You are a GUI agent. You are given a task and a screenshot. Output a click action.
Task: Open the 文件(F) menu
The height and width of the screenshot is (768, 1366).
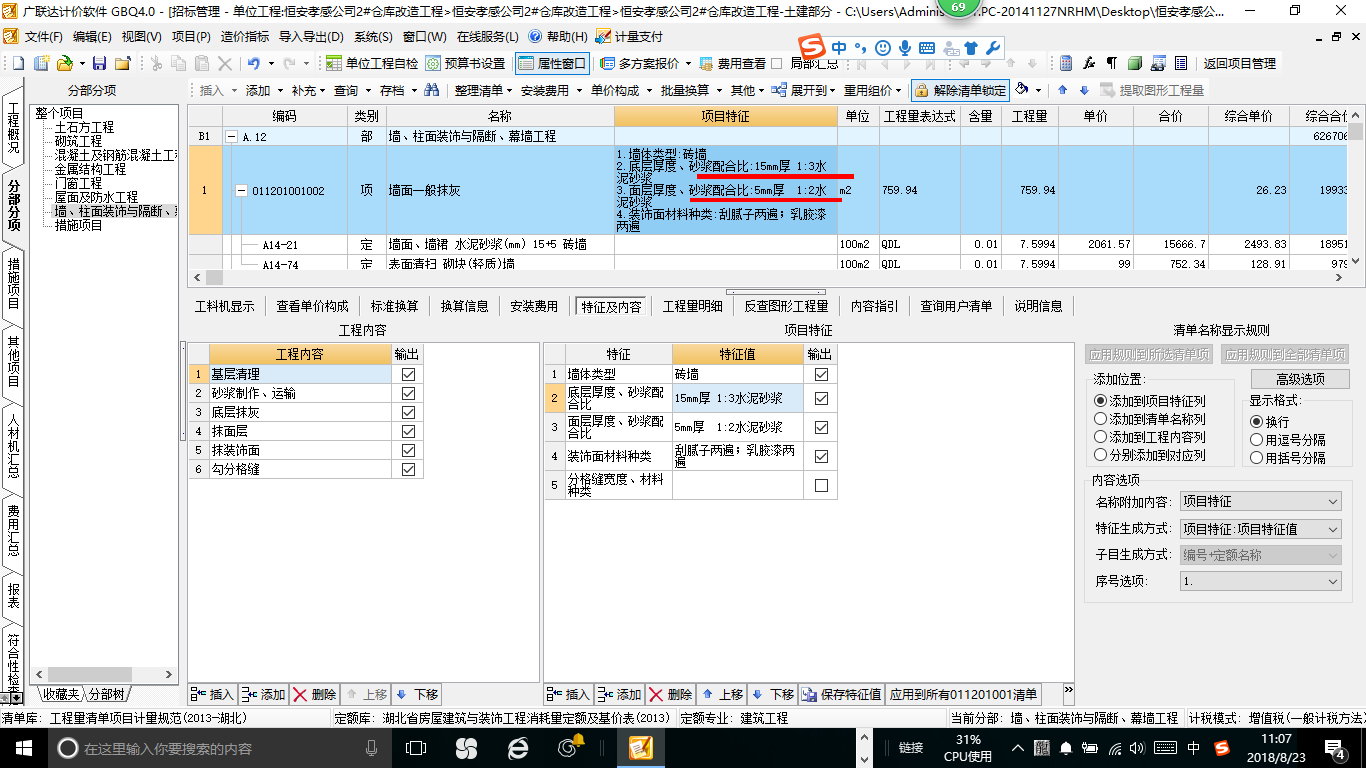(x=43, y=36)
